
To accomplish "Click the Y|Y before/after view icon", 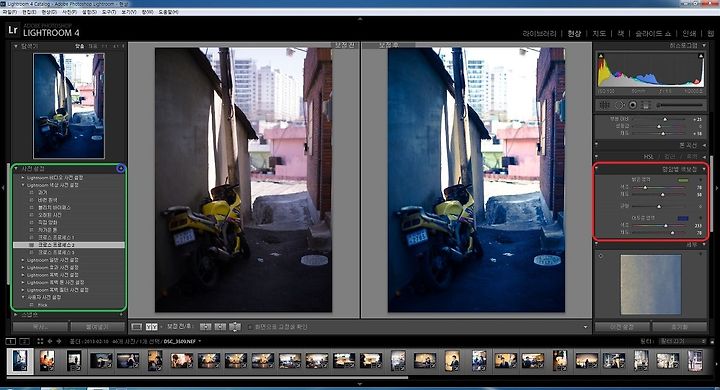I will tap(152, 327).
